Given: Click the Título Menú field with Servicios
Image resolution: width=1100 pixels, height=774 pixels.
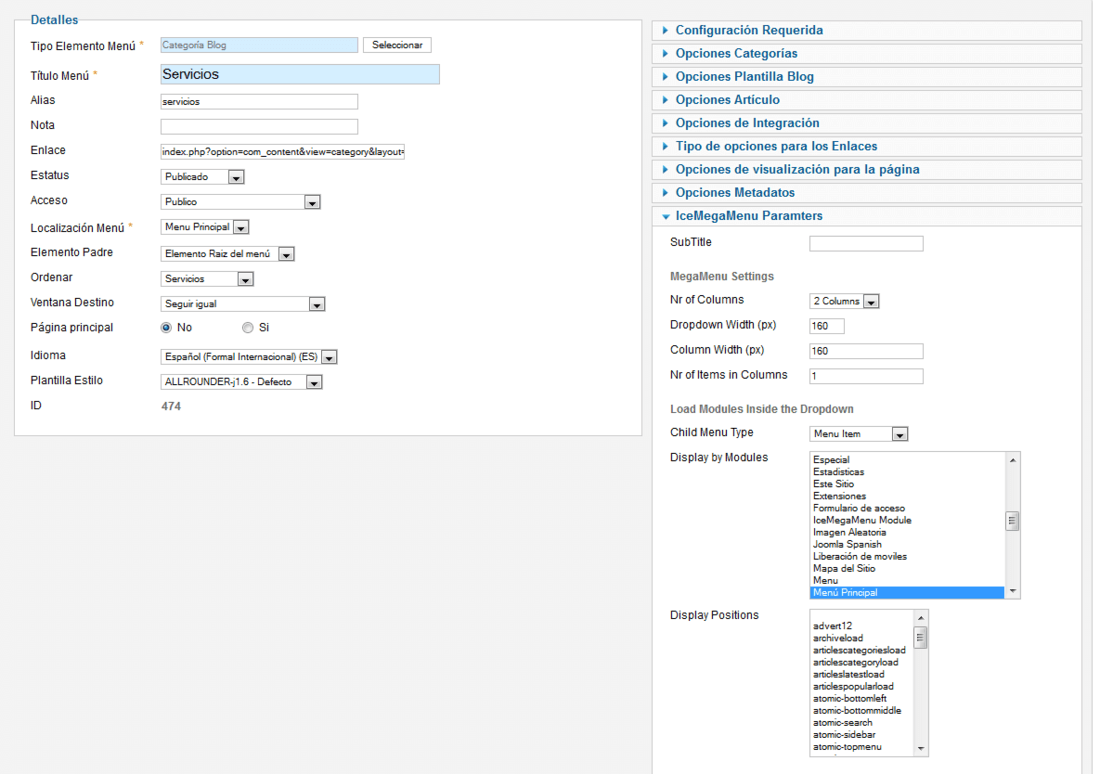Looking at the screenshot, I should point(300,74).
